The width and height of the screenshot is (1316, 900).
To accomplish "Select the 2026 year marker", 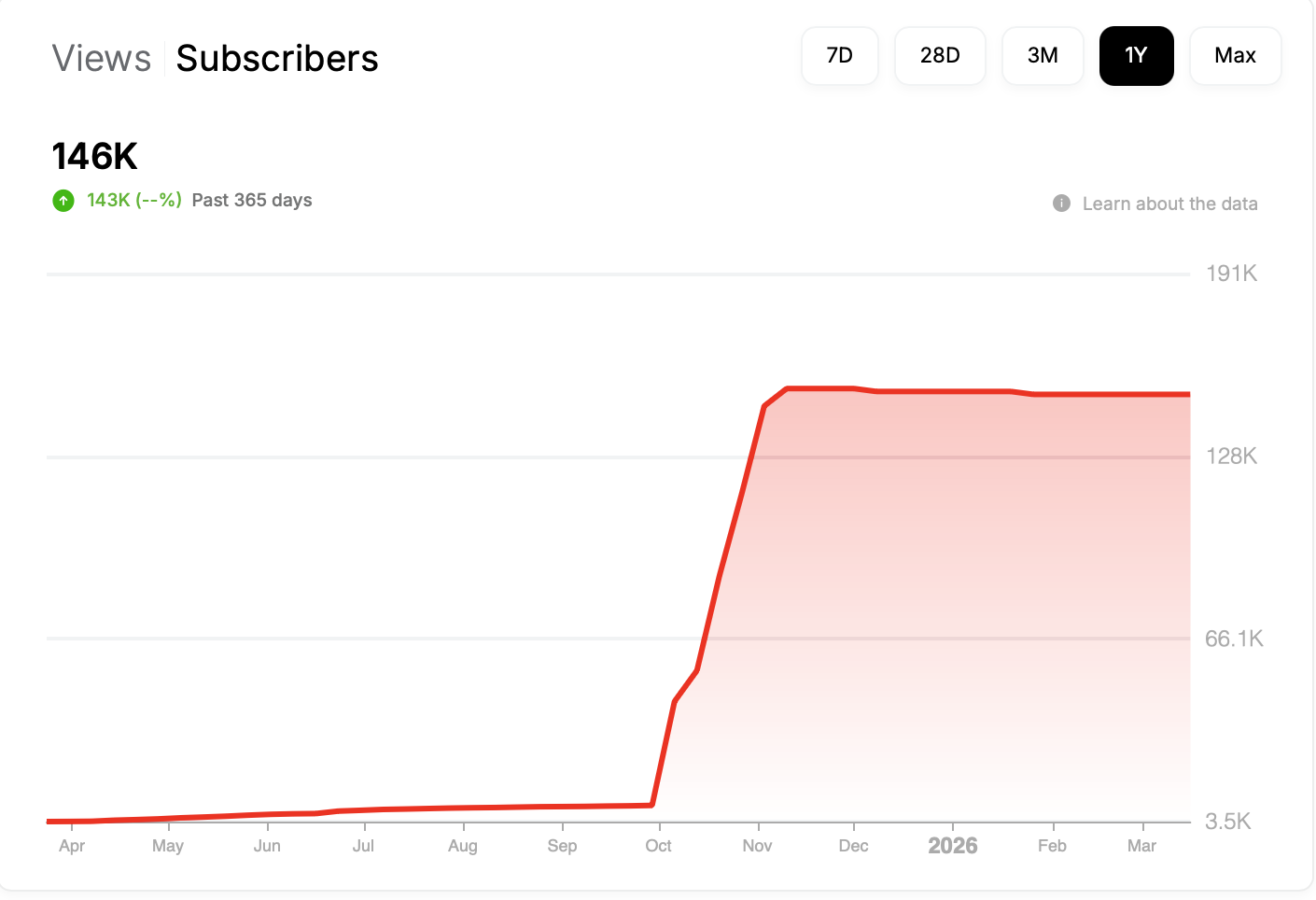I will [x=952, y=846].
